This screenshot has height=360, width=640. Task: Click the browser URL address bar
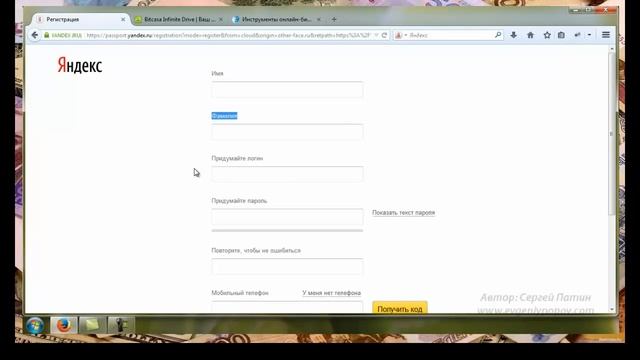click(229, 36)
